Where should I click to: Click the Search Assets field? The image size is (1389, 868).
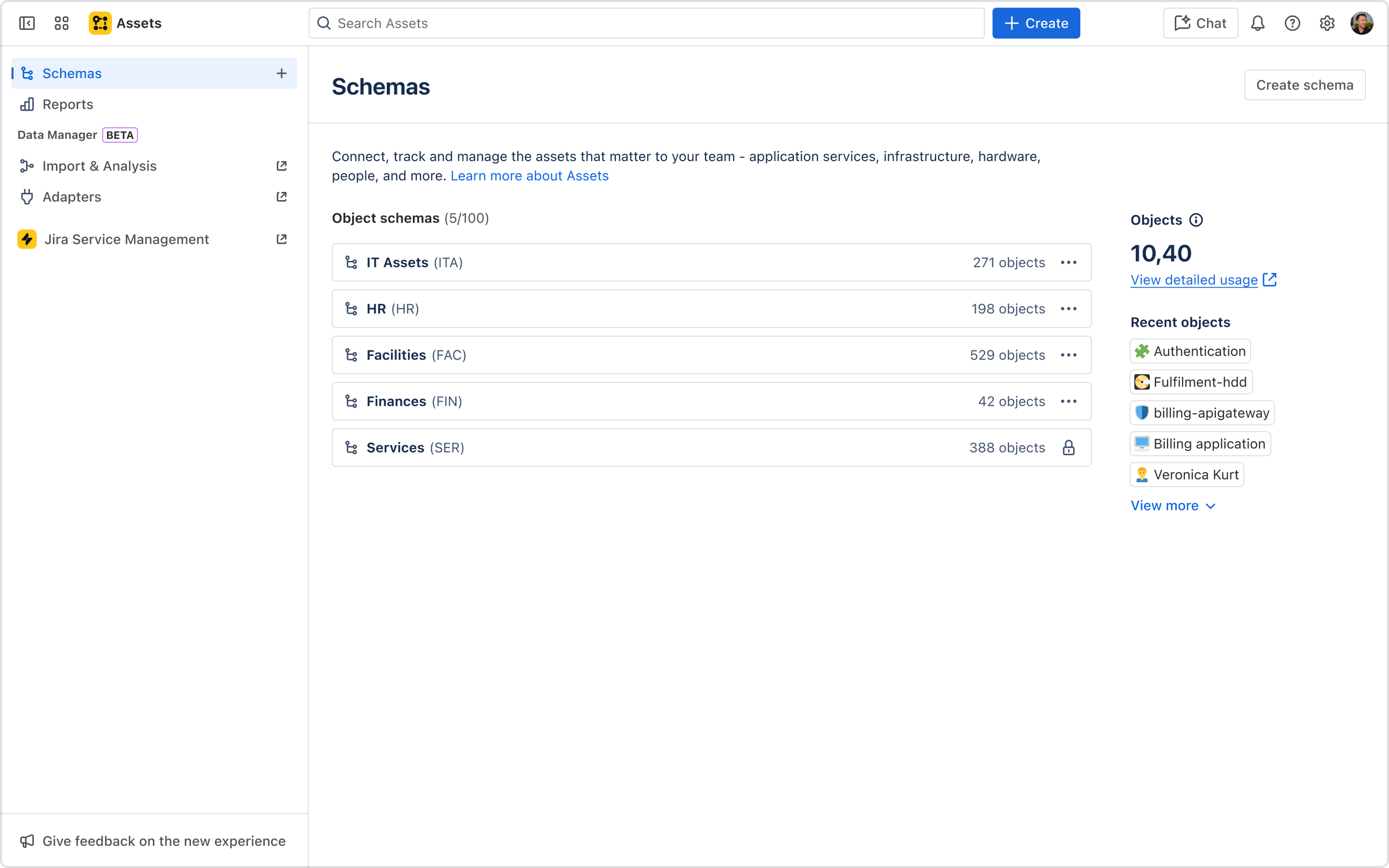(646, 23)
